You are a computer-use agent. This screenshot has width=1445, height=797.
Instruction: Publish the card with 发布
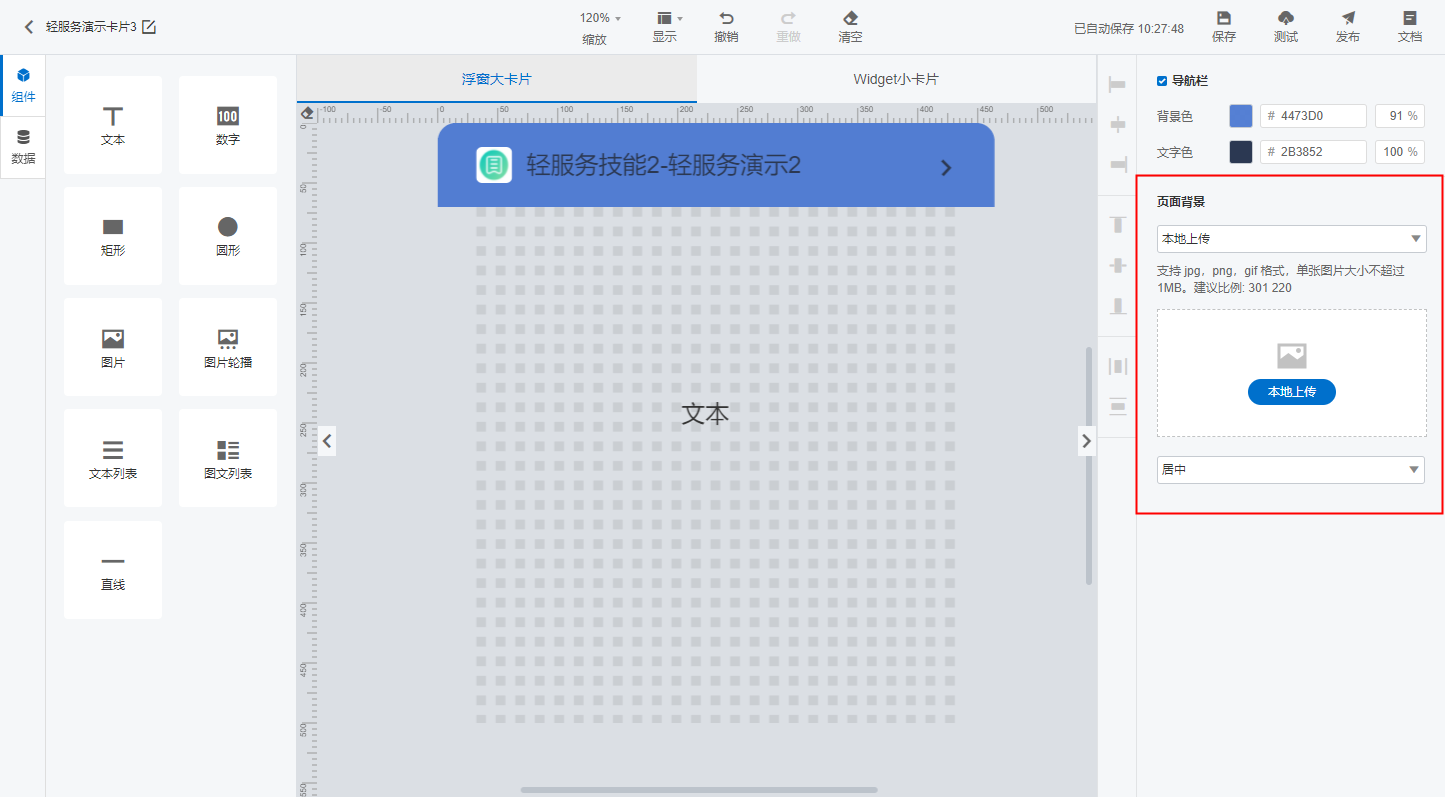point(1348,27)
